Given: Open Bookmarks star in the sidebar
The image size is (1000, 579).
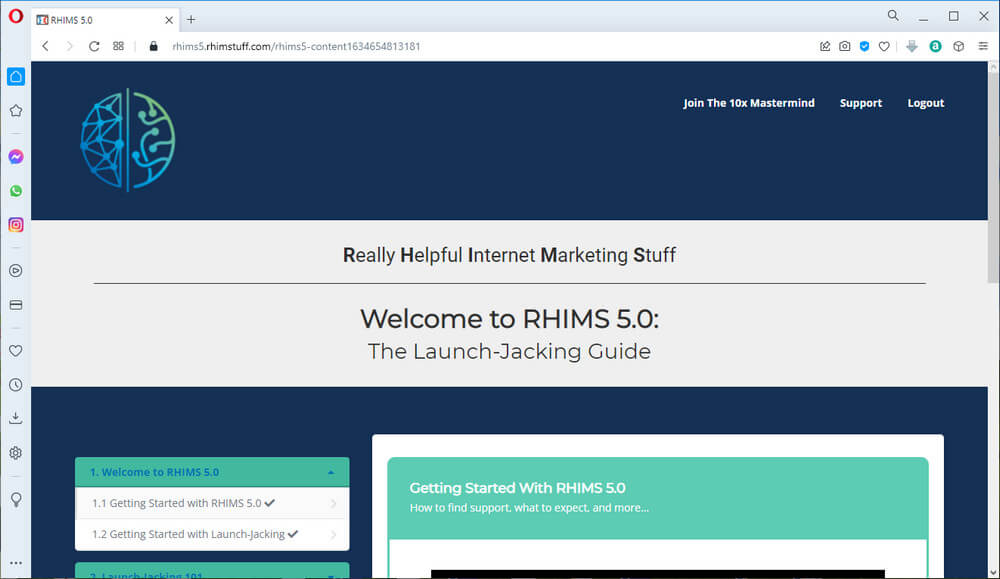Looking at the screenshot, I should click(x=16, y=111).
